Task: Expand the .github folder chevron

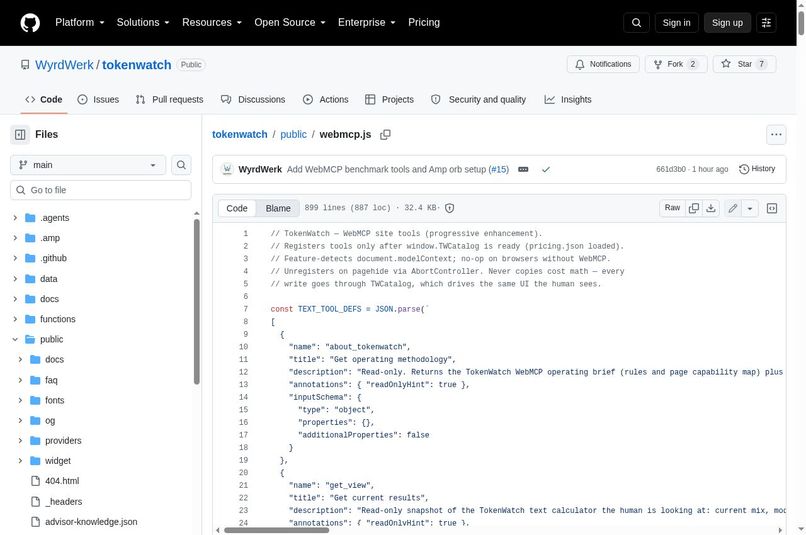Action: [x=15, y=258]
